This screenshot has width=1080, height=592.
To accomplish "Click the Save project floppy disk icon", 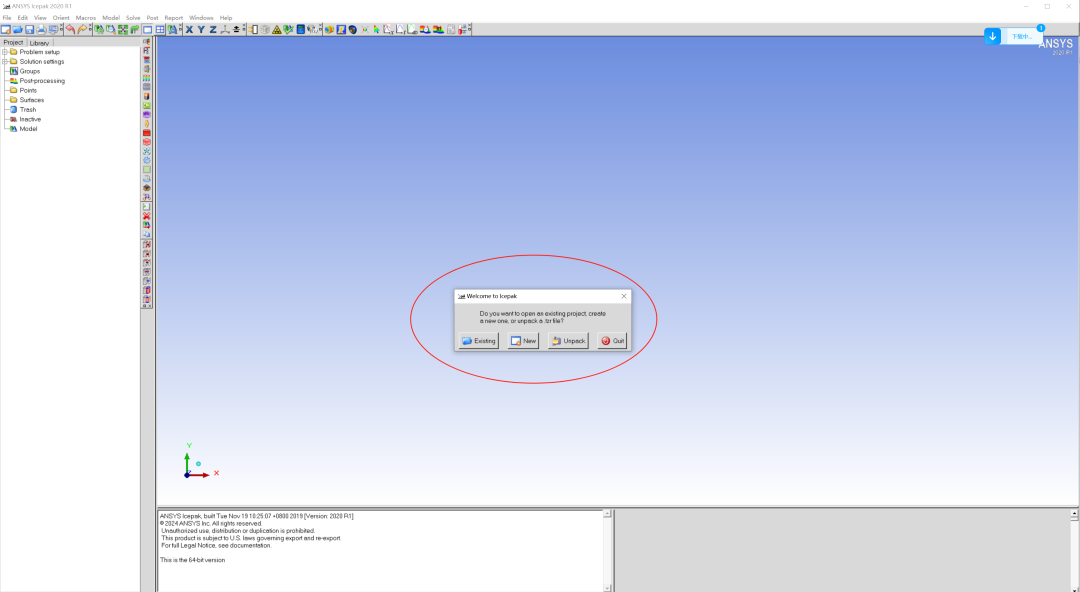I will click(29, 30).
